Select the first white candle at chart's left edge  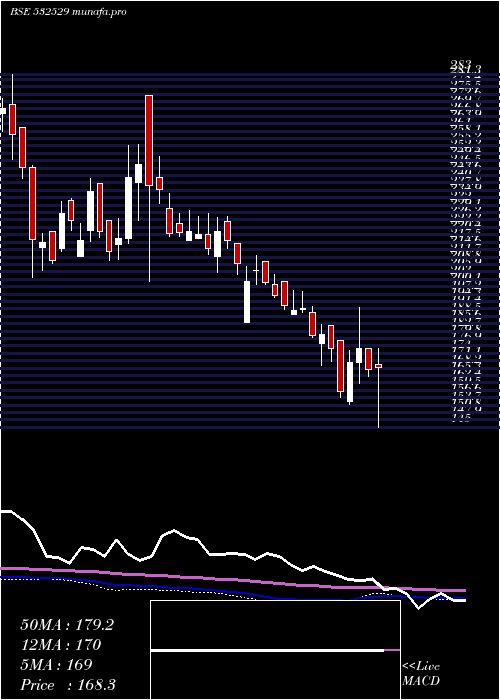click(3, 111)
